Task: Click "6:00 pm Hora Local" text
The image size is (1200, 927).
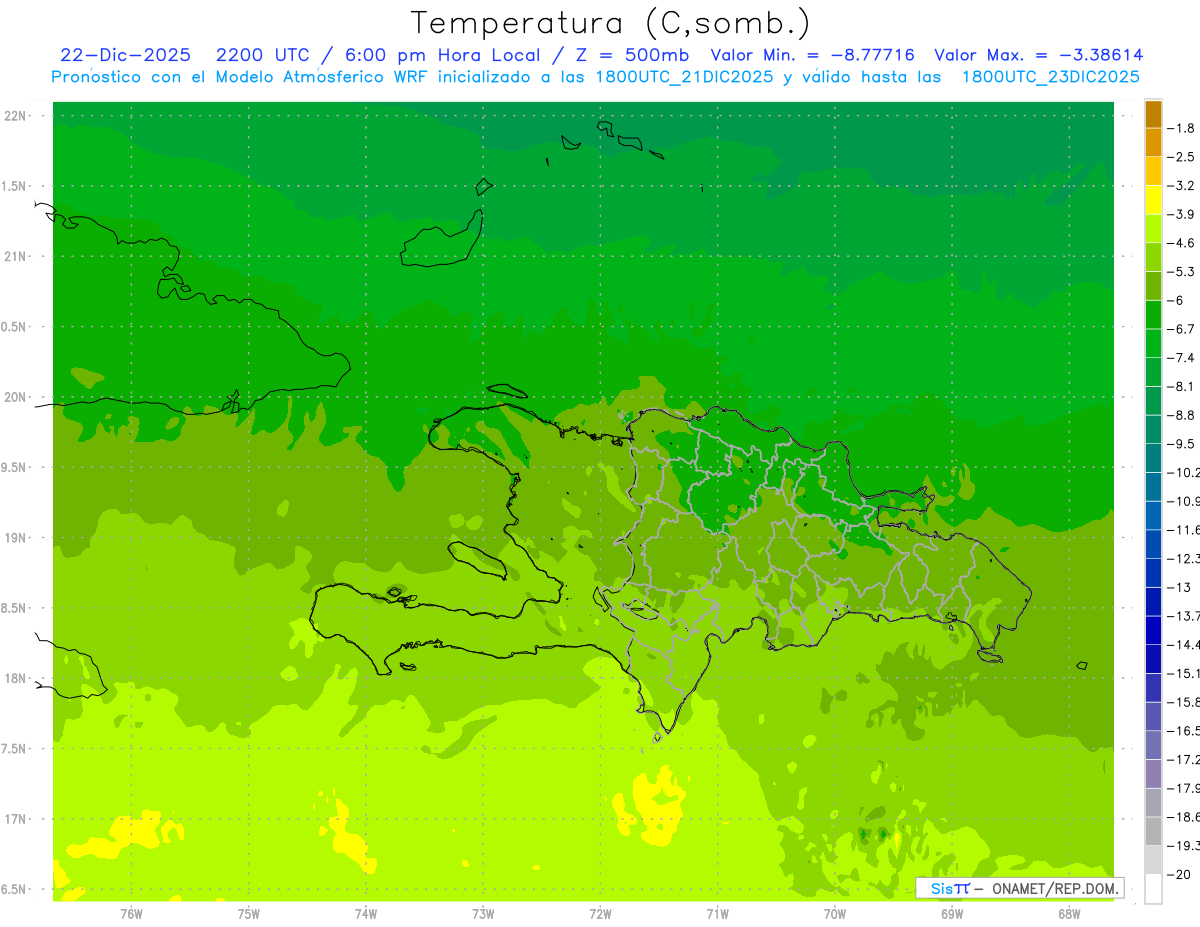Action: click(x=442, y=55)
